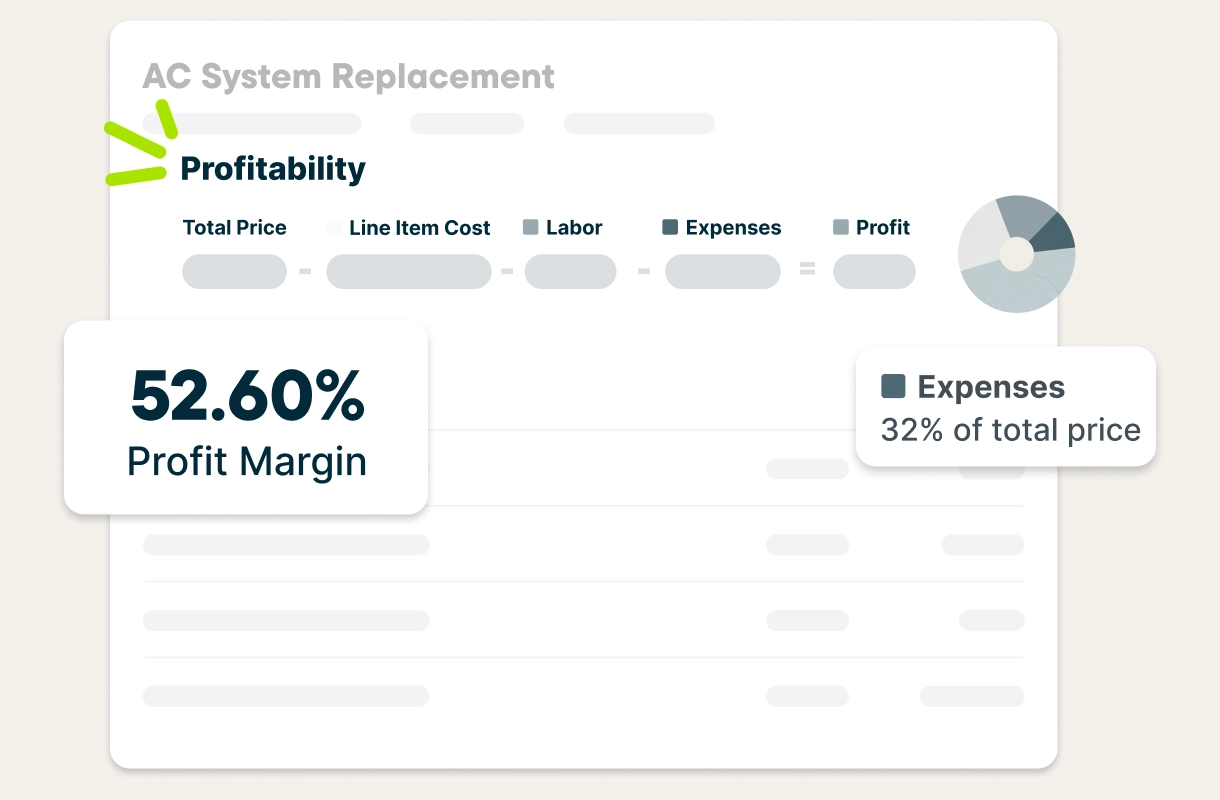Image resolution: width=1220 pixels, height=800 pixels.
Task: Click the Line Item Cost label
Action: pos(420,228)
